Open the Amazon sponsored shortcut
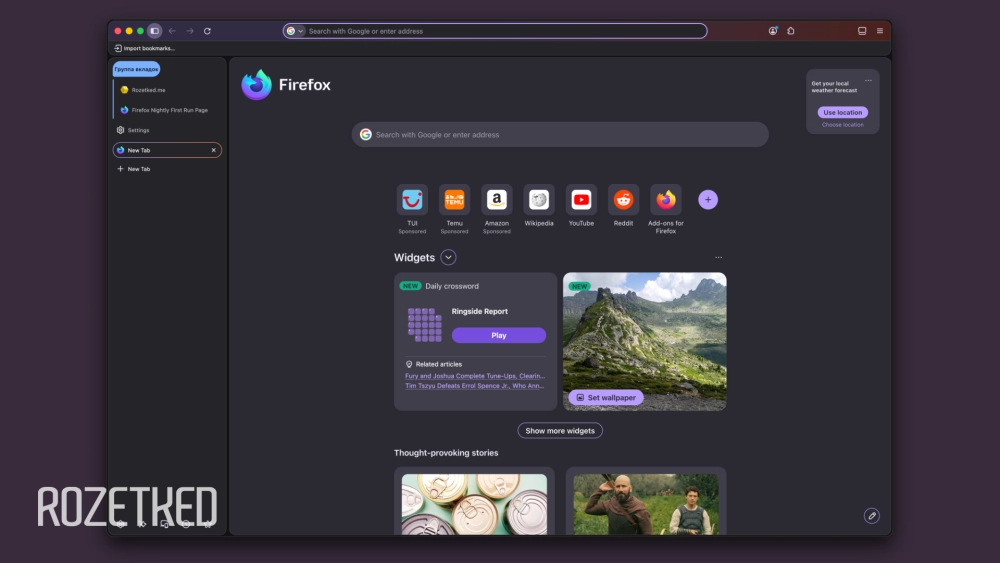This screenshot has height=563, width=1000. point(497,200)
